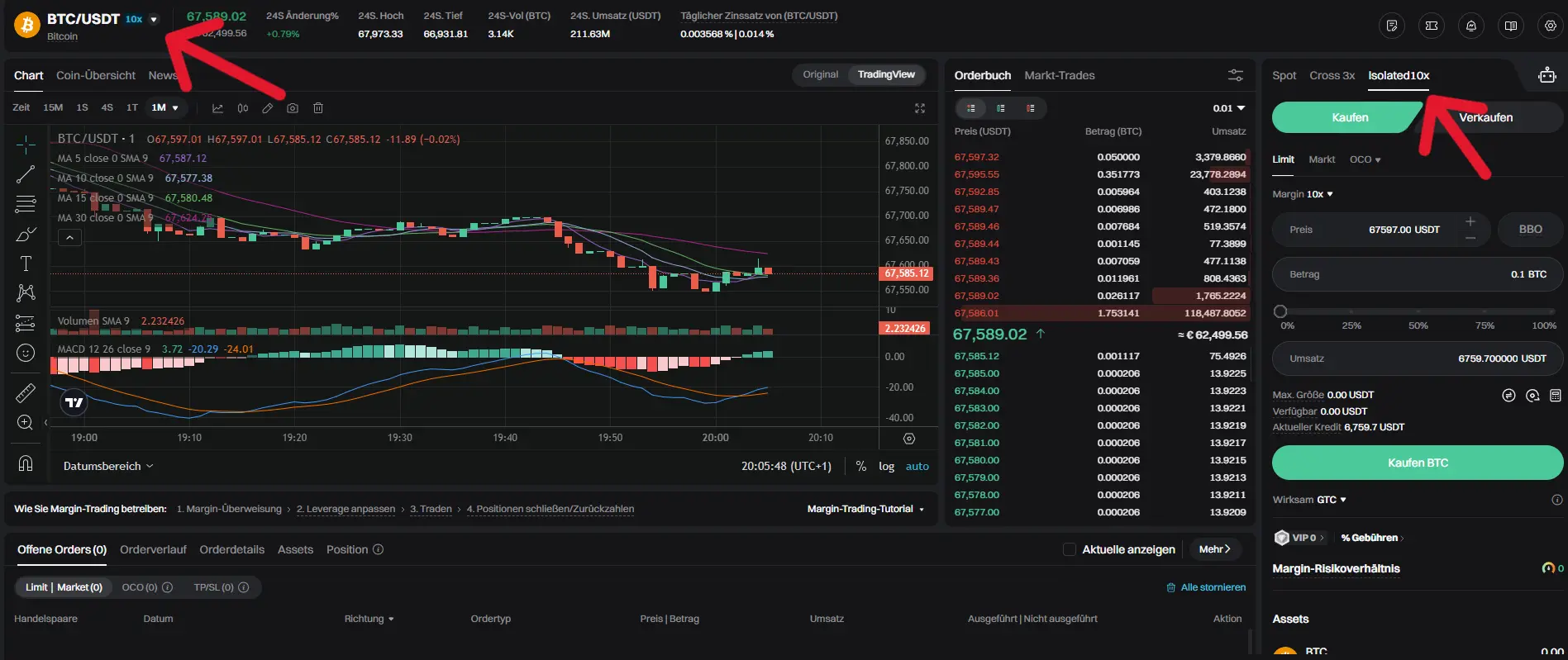The height and width of the screenshot is (660, 1568).
Task: Open the Orderverlauf tab
Action: [x=153, y=549]
